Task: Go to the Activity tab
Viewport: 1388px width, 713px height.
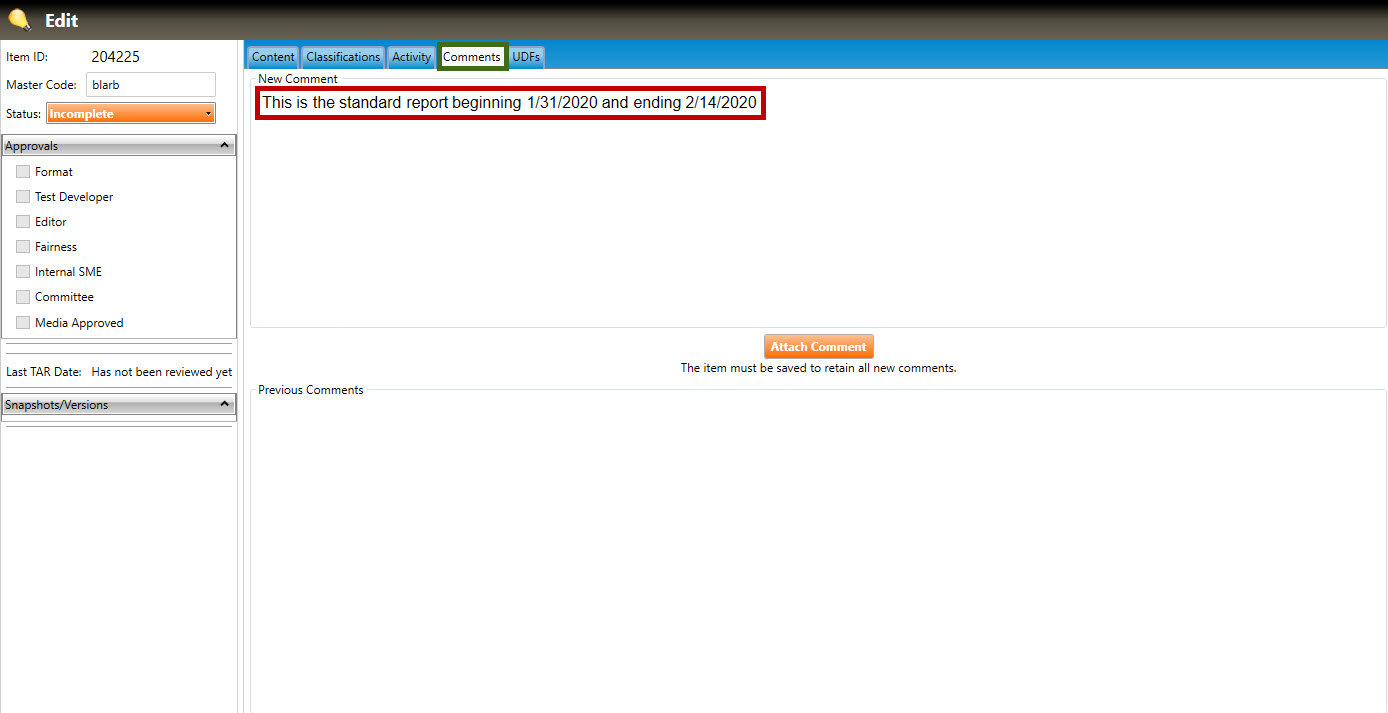Action: click(x=411, y=57)
